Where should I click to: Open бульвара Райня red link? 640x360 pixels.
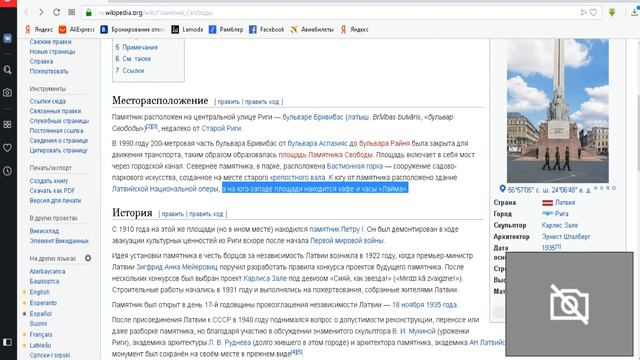(384, 144)
